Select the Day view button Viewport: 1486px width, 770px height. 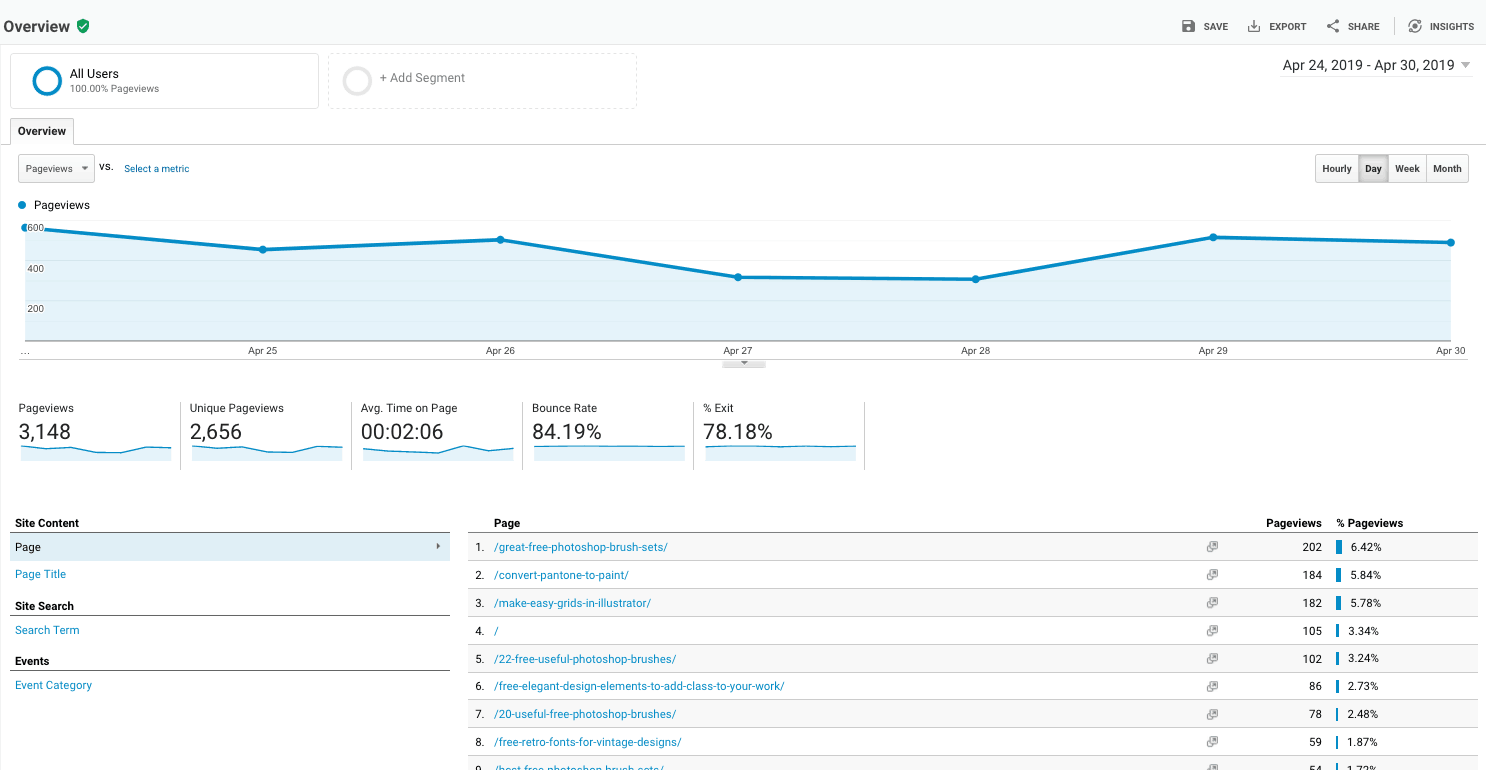click(1373, 168)
